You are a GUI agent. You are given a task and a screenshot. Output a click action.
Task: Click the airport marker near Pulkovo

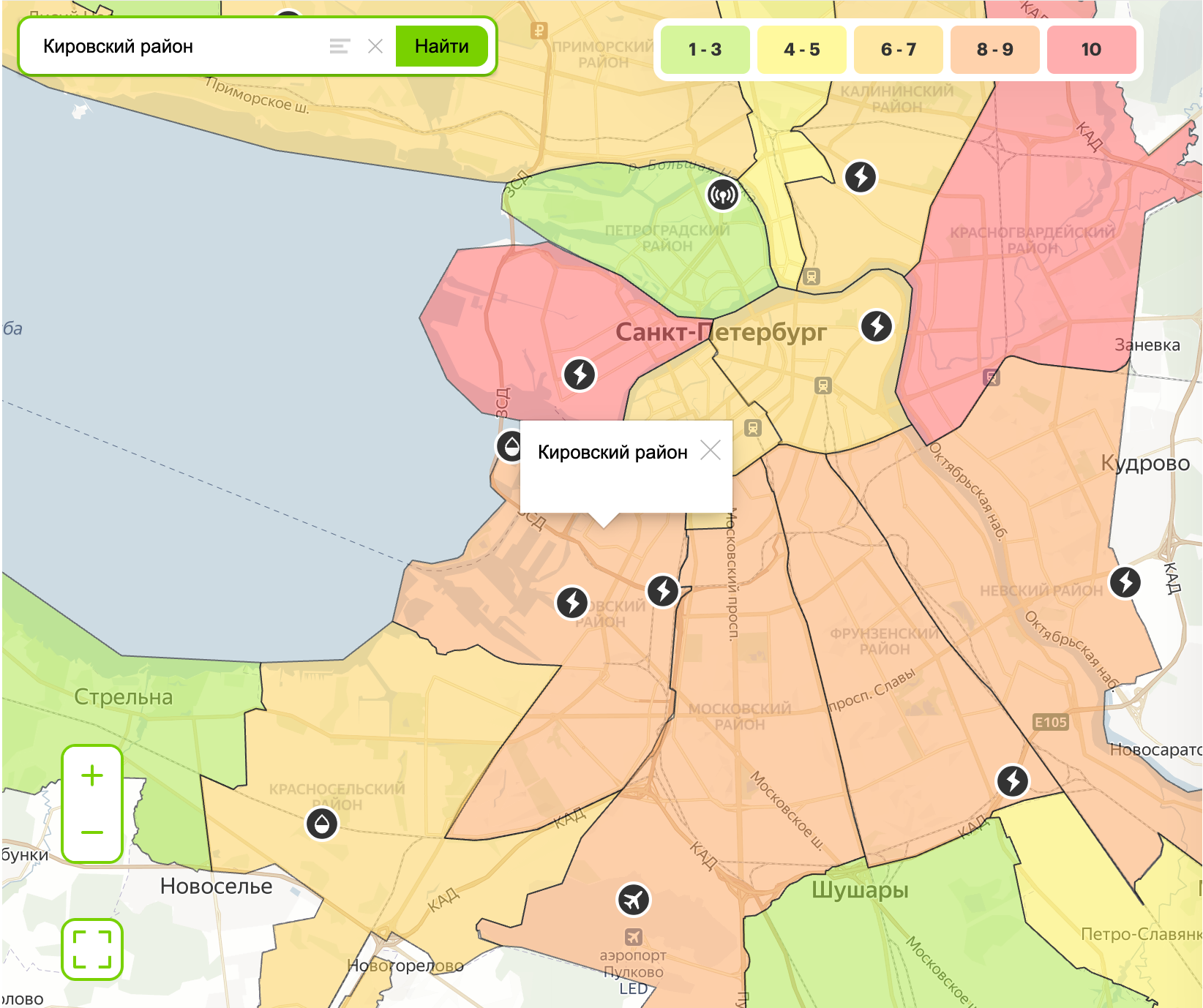(633, 900)
